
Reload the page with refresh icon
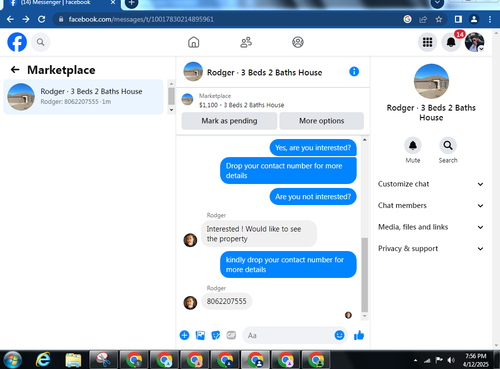pyautogui.click(x=41, y=19)
